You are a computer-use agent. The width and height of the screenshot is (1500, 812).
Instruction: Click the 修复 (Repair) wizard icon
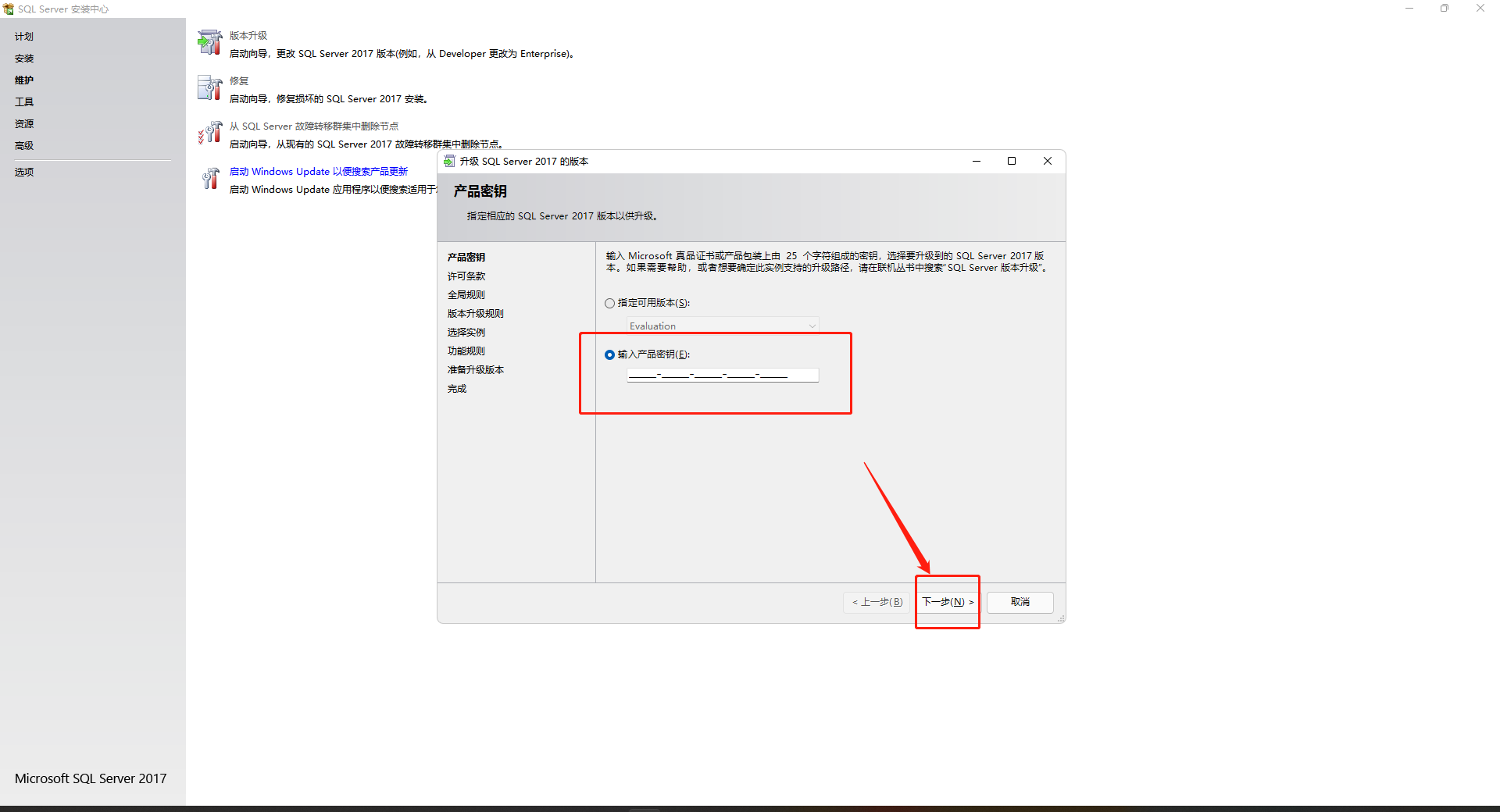209,88
